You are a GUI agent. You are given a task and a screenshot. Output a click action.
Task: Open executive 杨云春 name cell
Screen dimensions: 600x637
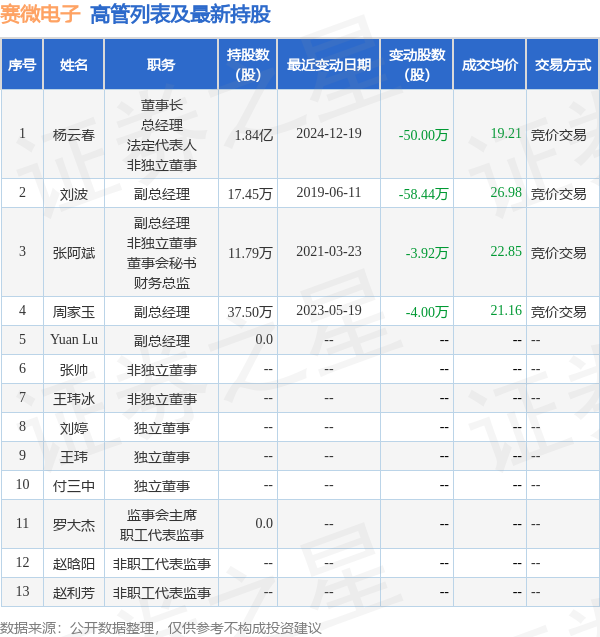pyautogui.click(x=74, y=135)
